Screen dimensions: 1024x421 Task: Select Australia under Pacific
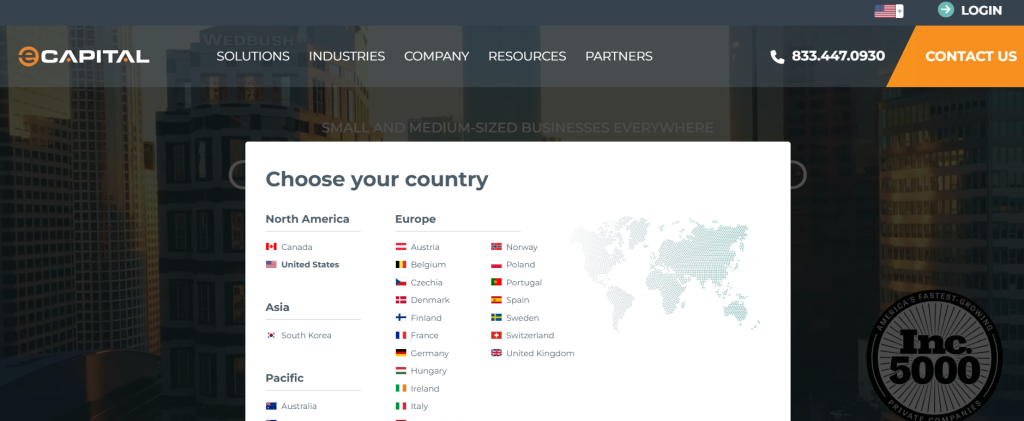[x=298, y=406]
